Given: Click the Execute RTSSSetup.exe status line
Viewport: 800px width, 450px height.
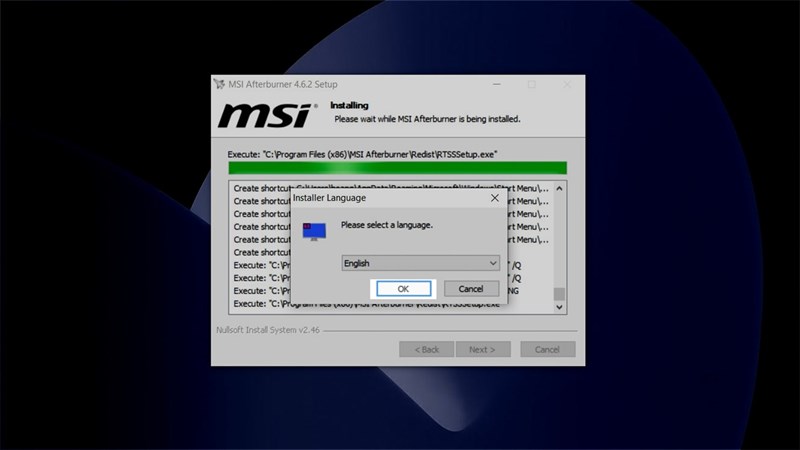Looking at the screenshot, I should pos(362,155).
